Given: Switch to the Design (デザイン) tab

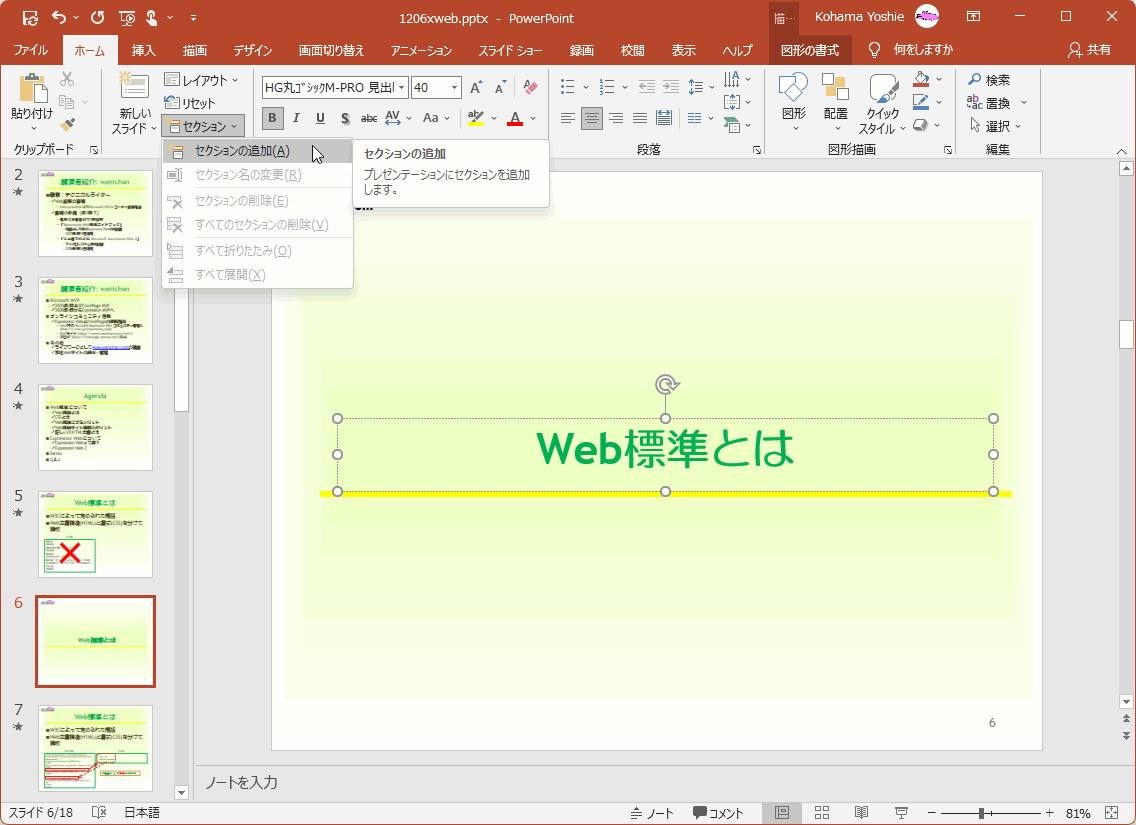Looking at the screenshot, I should pyautogui.click(x=253, y=50).
